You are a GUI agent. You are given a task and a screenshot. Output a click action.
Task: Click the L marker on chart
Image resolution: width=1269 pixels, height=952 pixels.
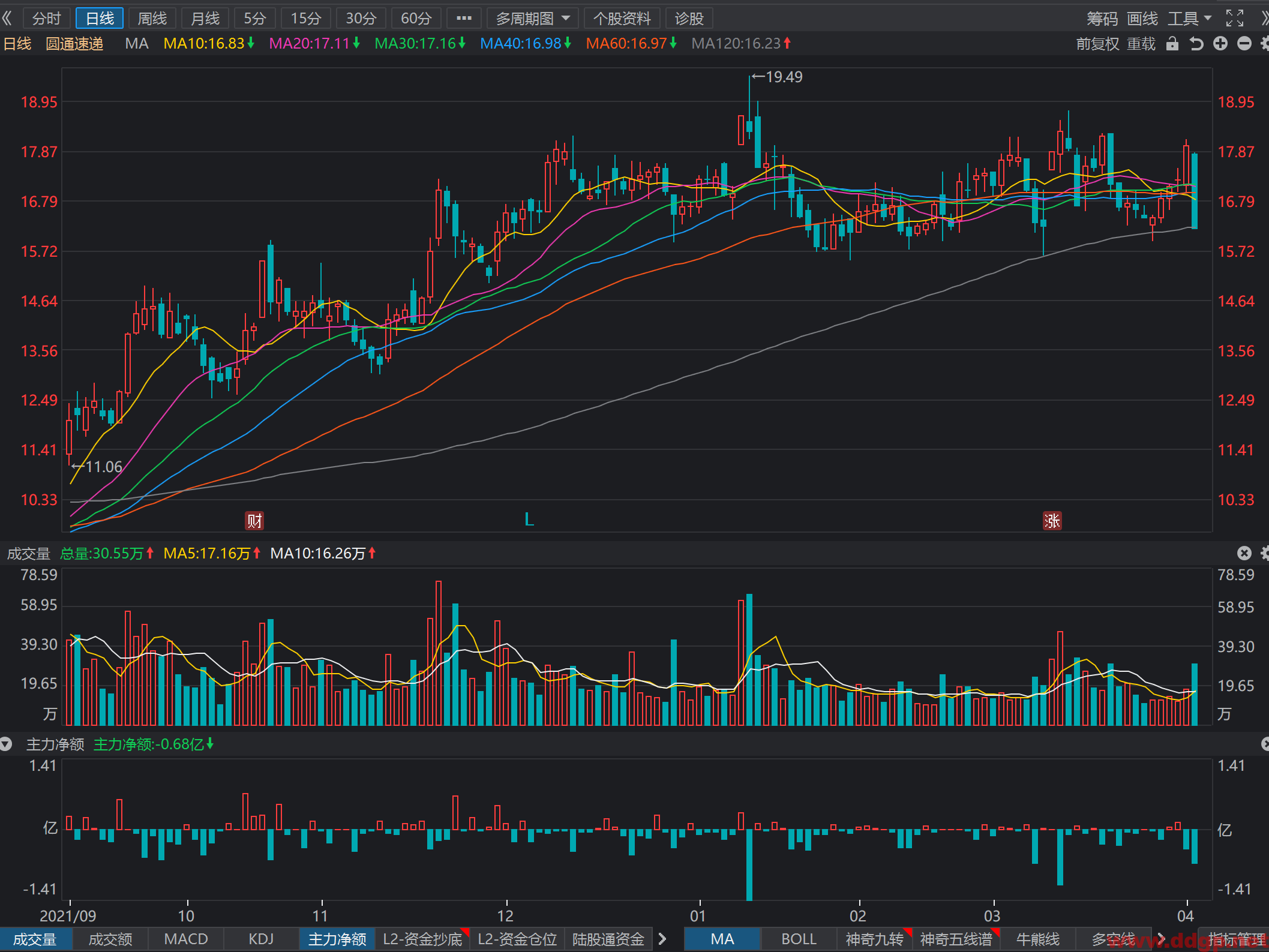529,519
